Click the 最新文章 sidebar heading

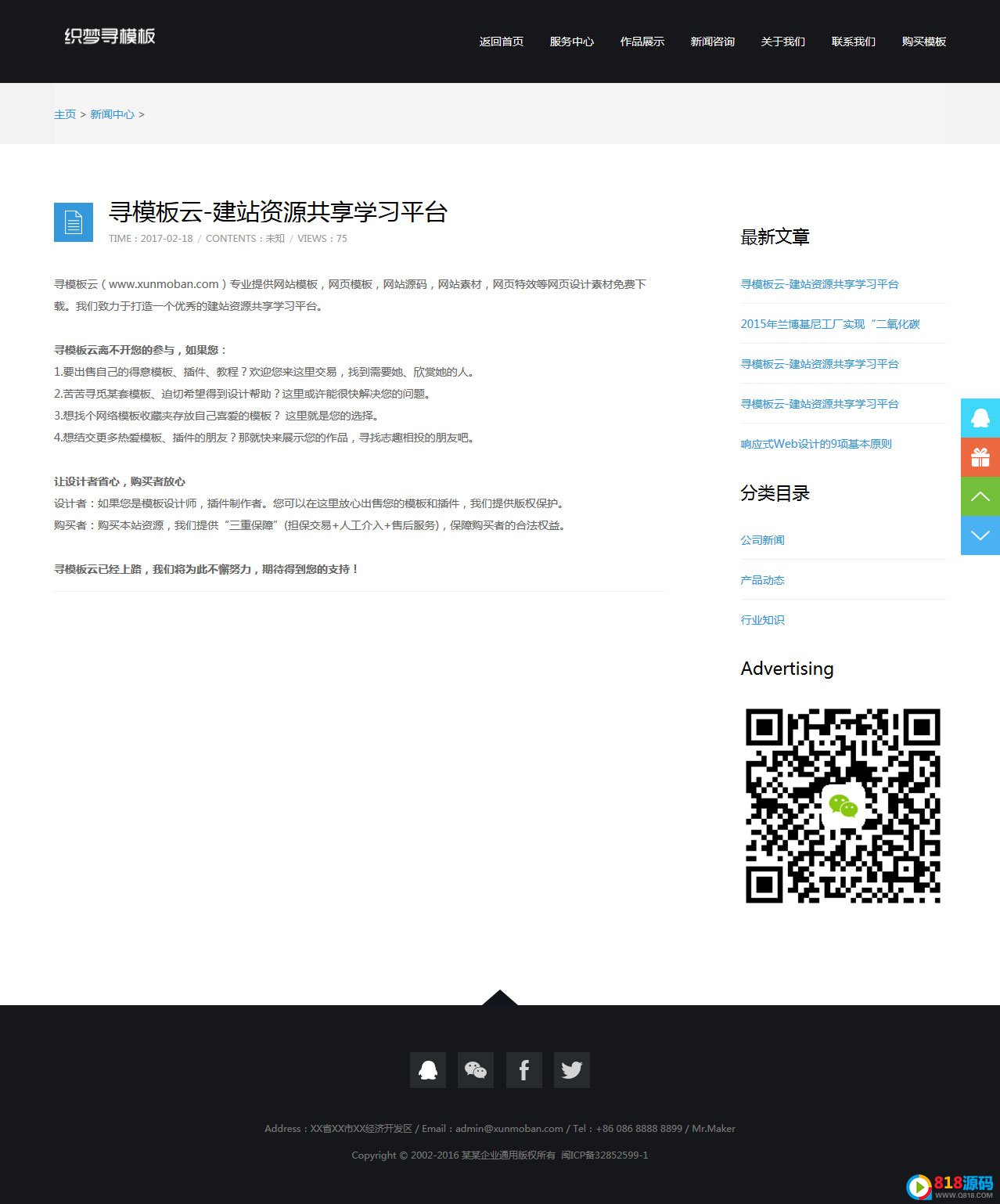coord(775,236)
